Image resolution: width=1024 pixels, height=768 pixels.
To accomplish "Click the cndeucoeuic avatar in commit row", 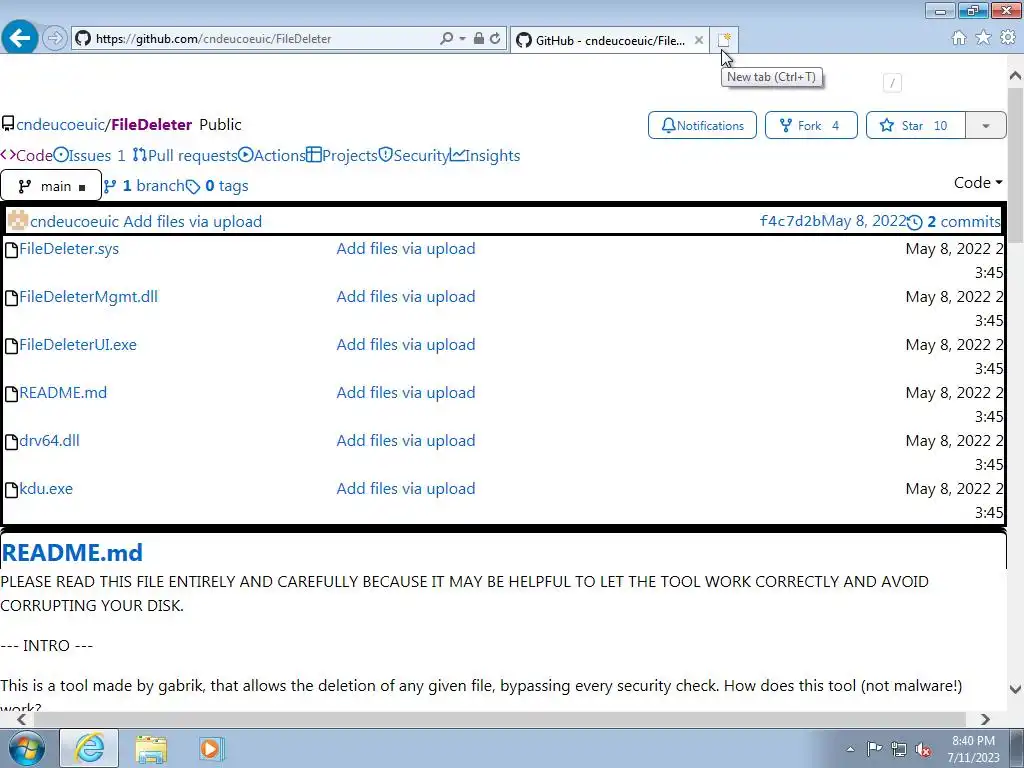I will pyautogui.click(x=18, y=221).
